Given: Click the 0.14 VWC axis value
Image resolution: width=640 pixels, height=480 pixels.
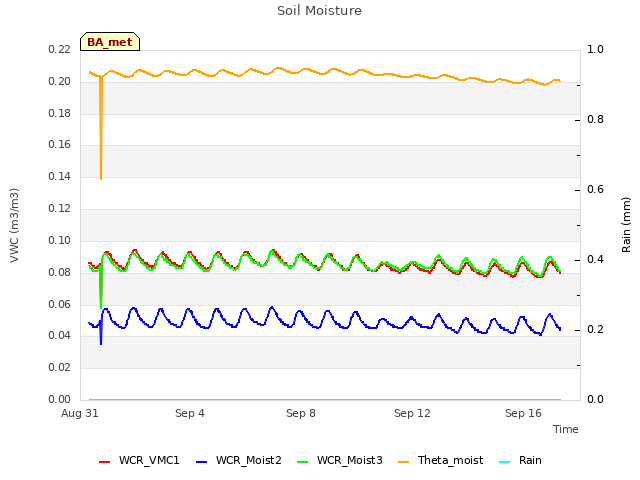Looking at the screenshot, I should (x=60, y=176).
